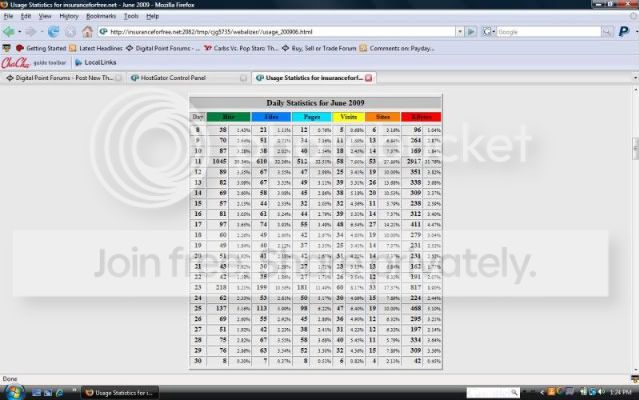Open the Bookmarks menu
Image resolution: width=639 pixels, height=400 pixels.
[101, 16]
